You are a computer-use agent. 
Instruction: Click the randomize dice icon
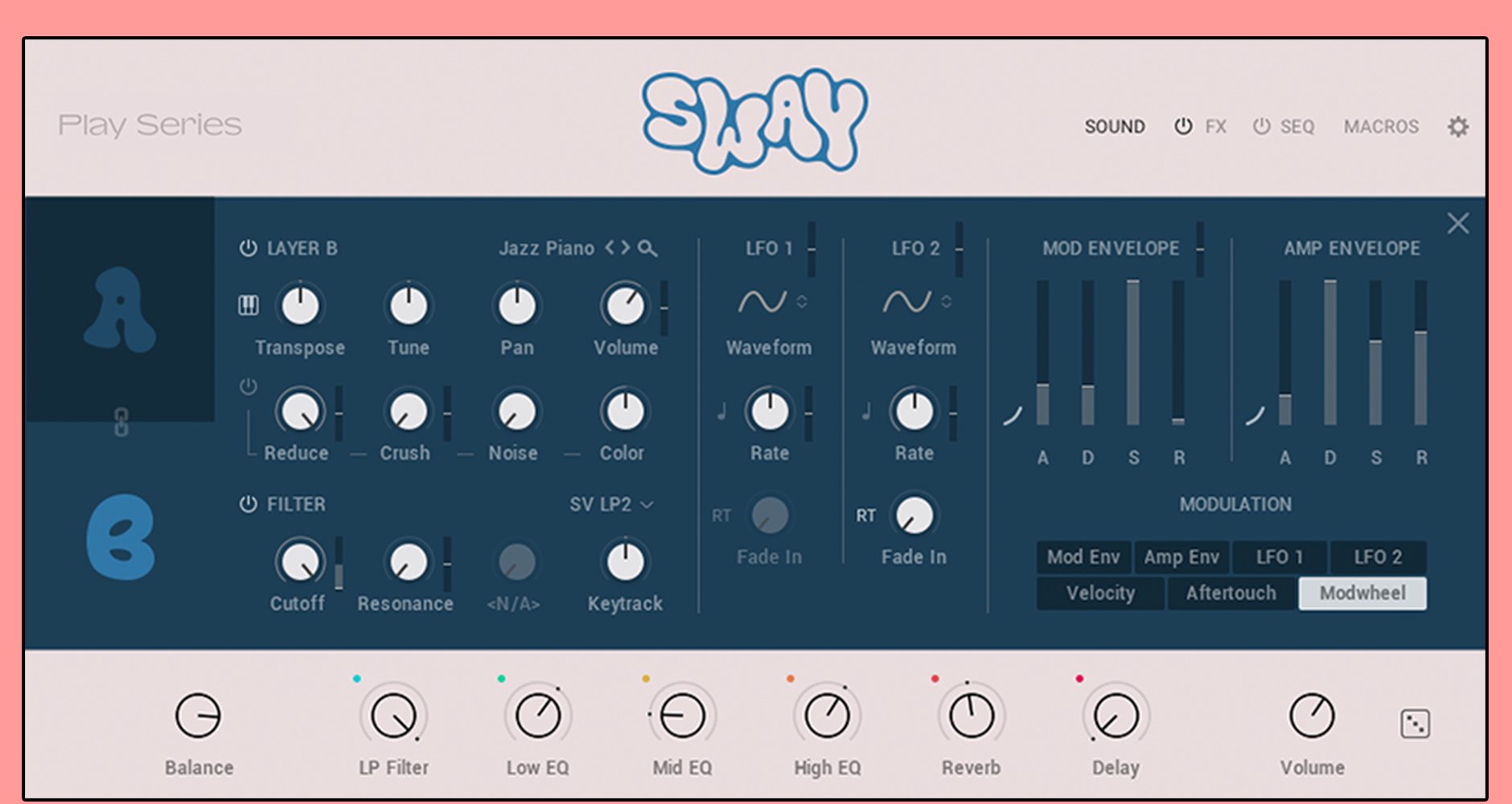[x=1415, y=724]
